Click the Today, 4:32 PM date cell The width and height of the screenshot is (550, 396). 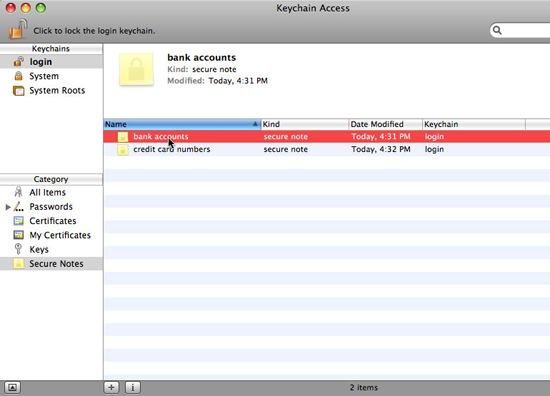381,149
